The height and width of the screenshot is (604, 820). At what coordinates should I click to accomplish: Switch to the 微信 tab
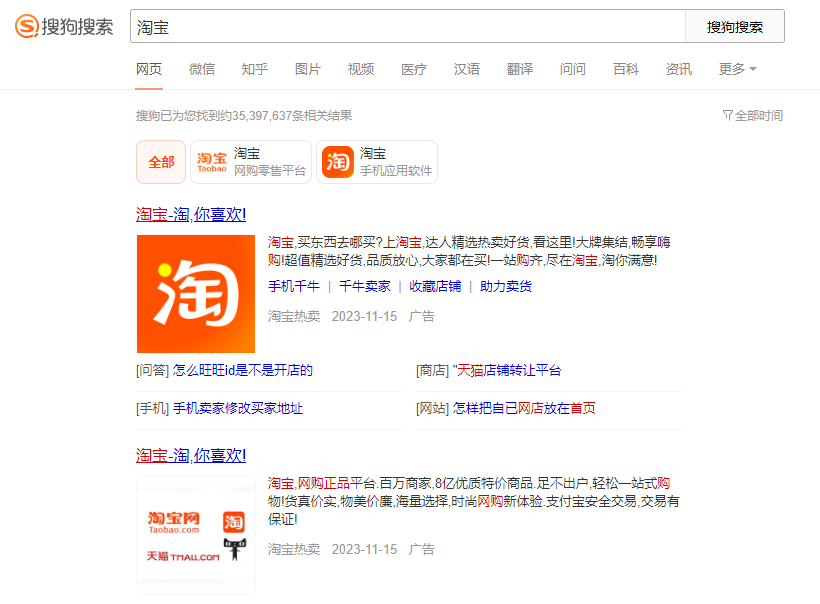tap(202, 69)
